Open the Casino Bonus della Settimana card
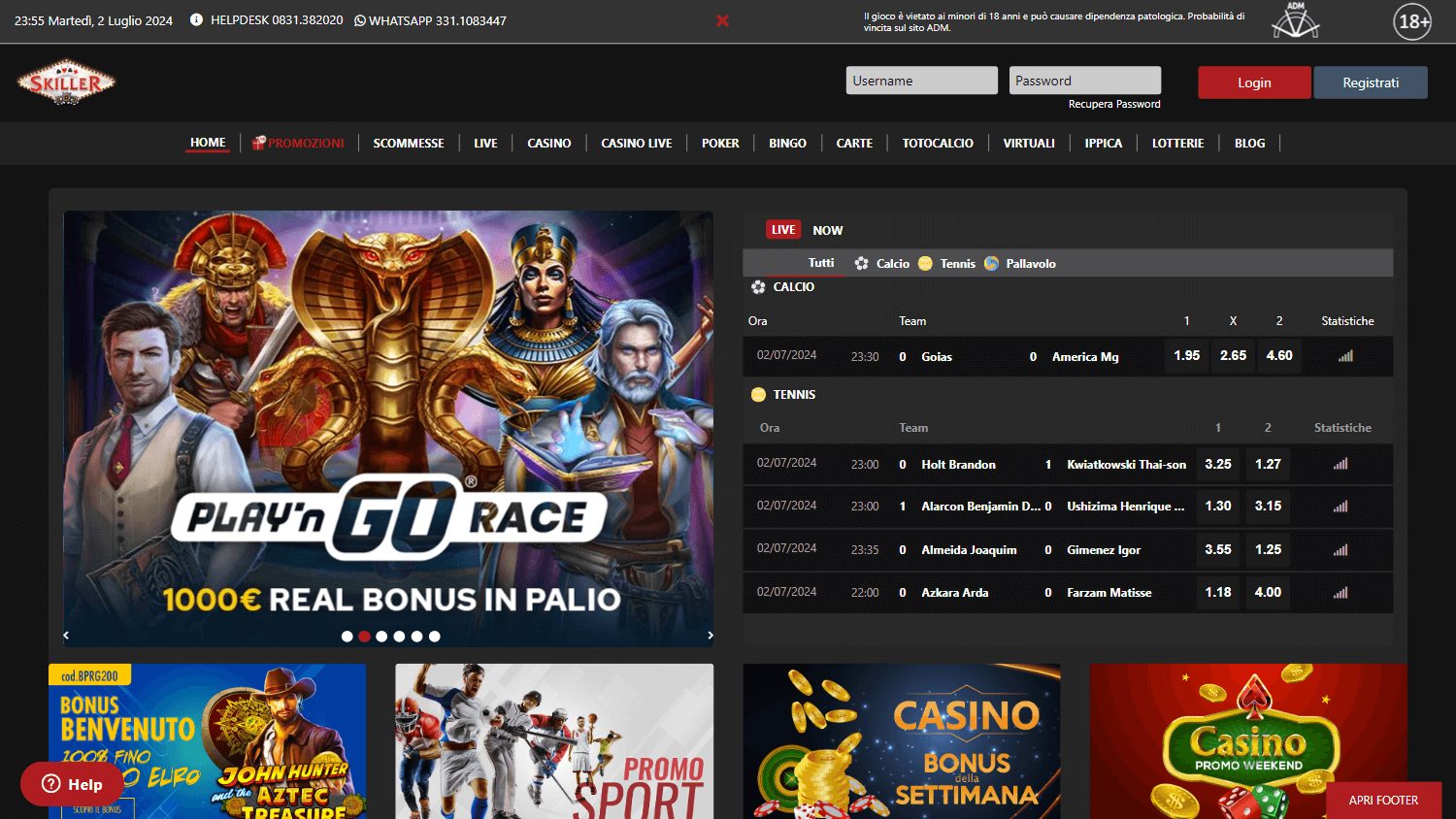Viewport: 1456px width, 819px height. pos(902,741)
